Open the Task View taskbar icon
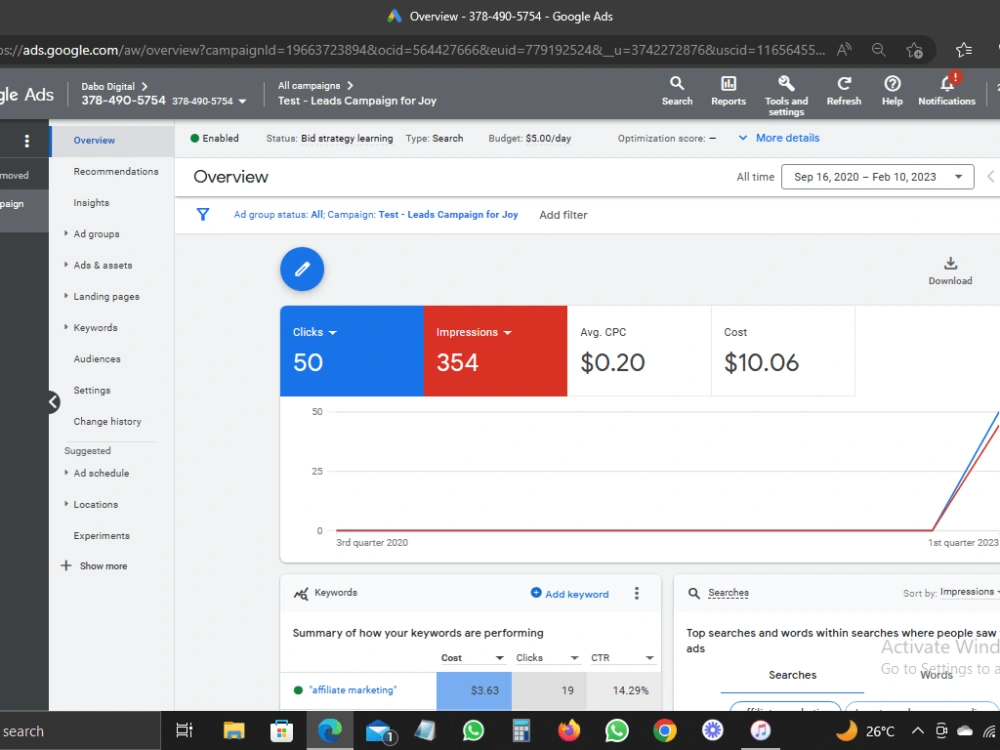This screenshot has height=750, width=1000. (184, 730)
